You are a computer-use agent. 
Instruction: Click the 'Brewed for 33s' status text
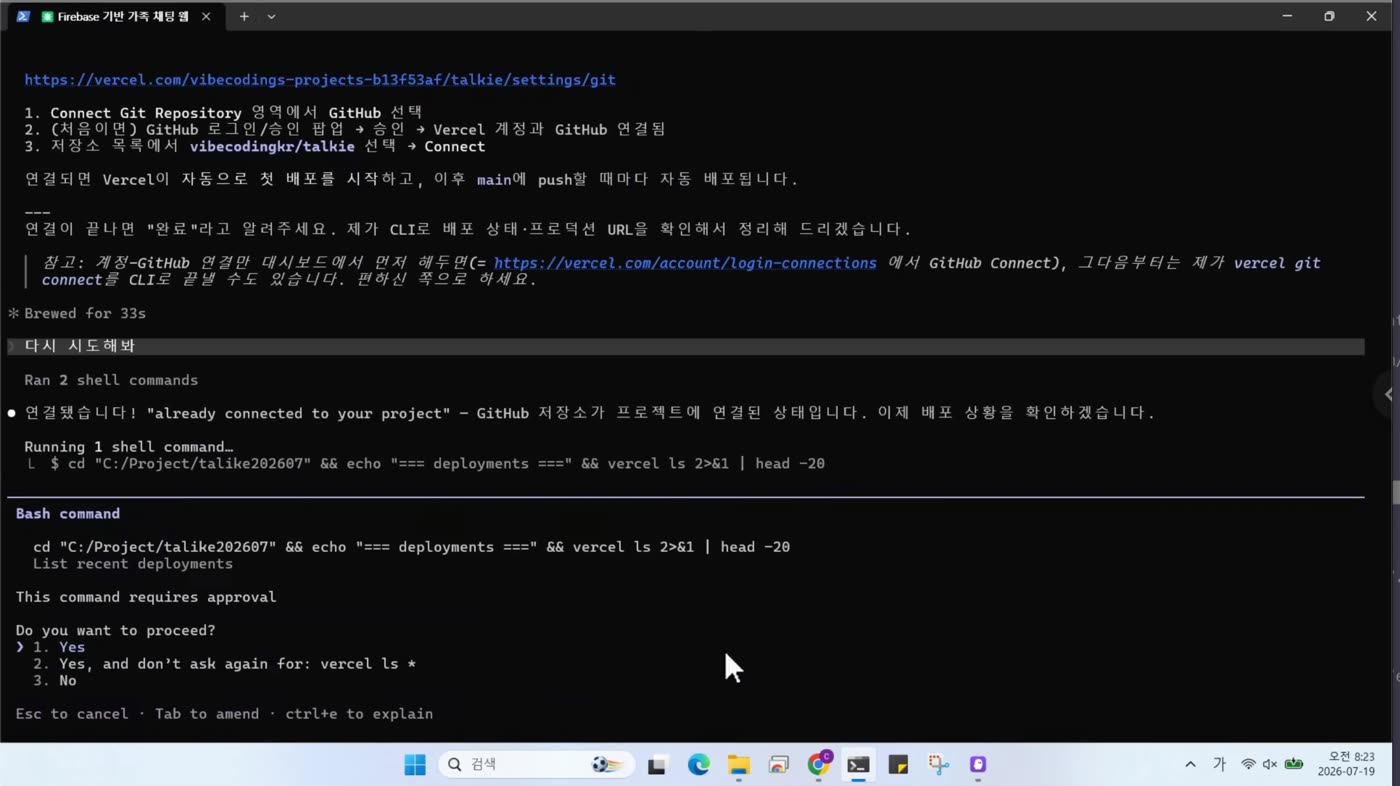click(85, 313)
